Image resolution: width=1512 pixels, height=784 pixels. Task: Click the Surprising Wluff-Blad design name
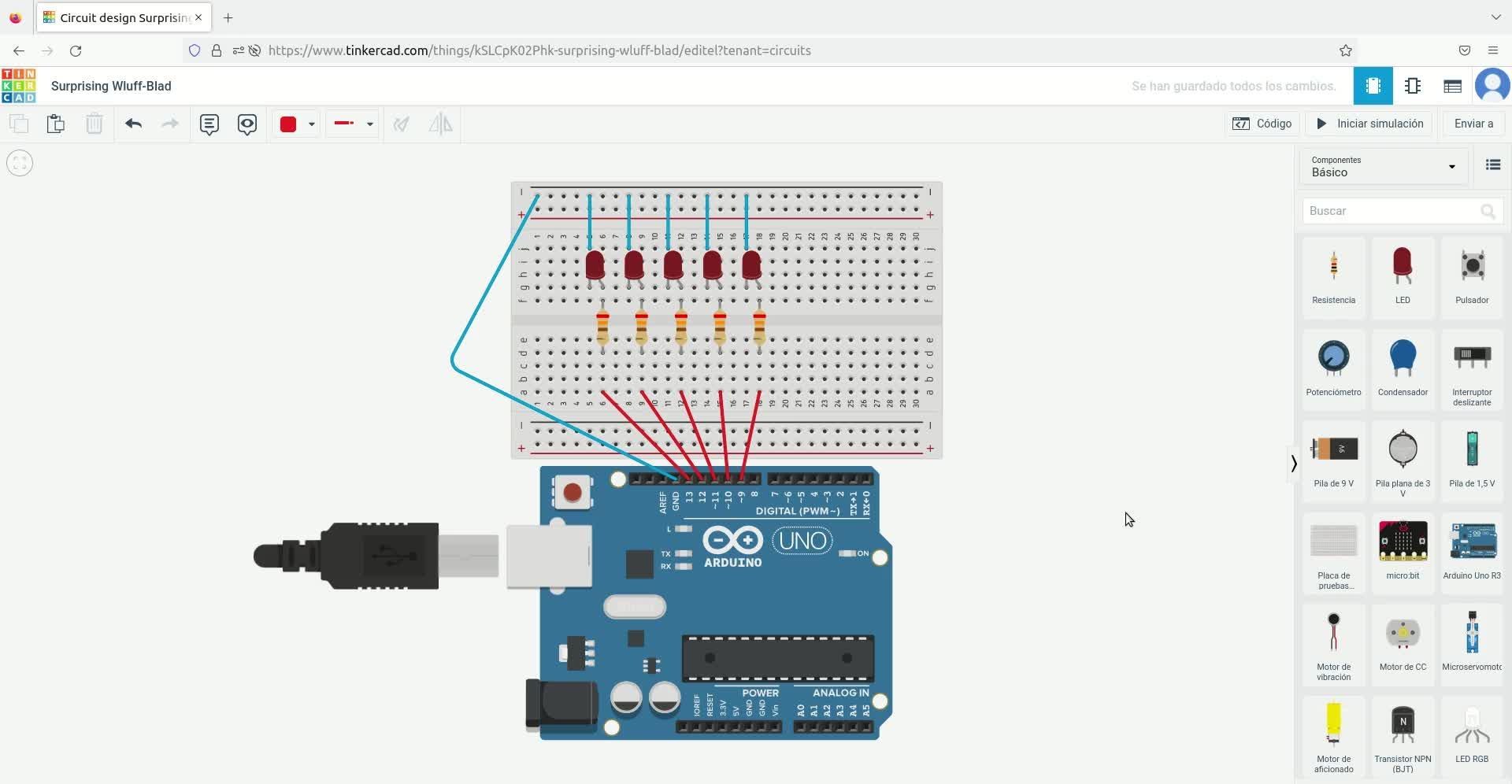111,86
